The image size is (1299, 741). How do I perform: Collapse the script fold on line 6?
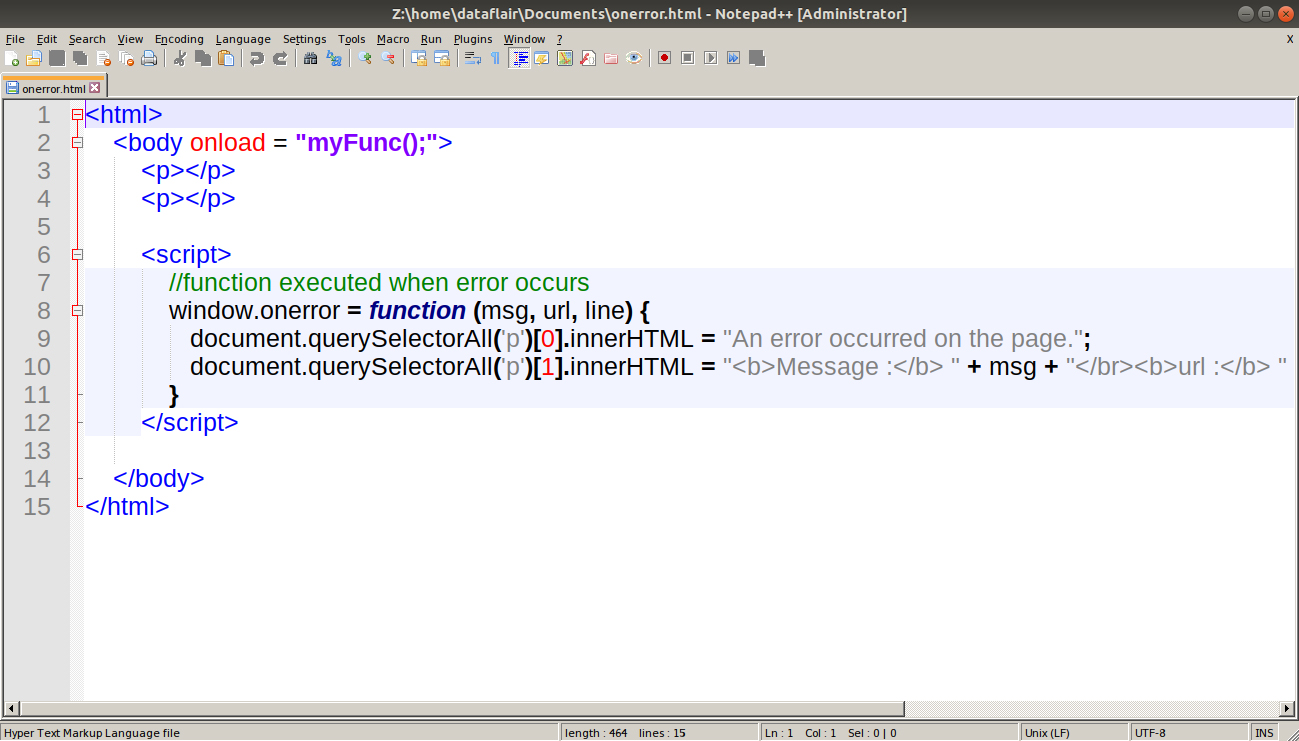coord(77,255)
